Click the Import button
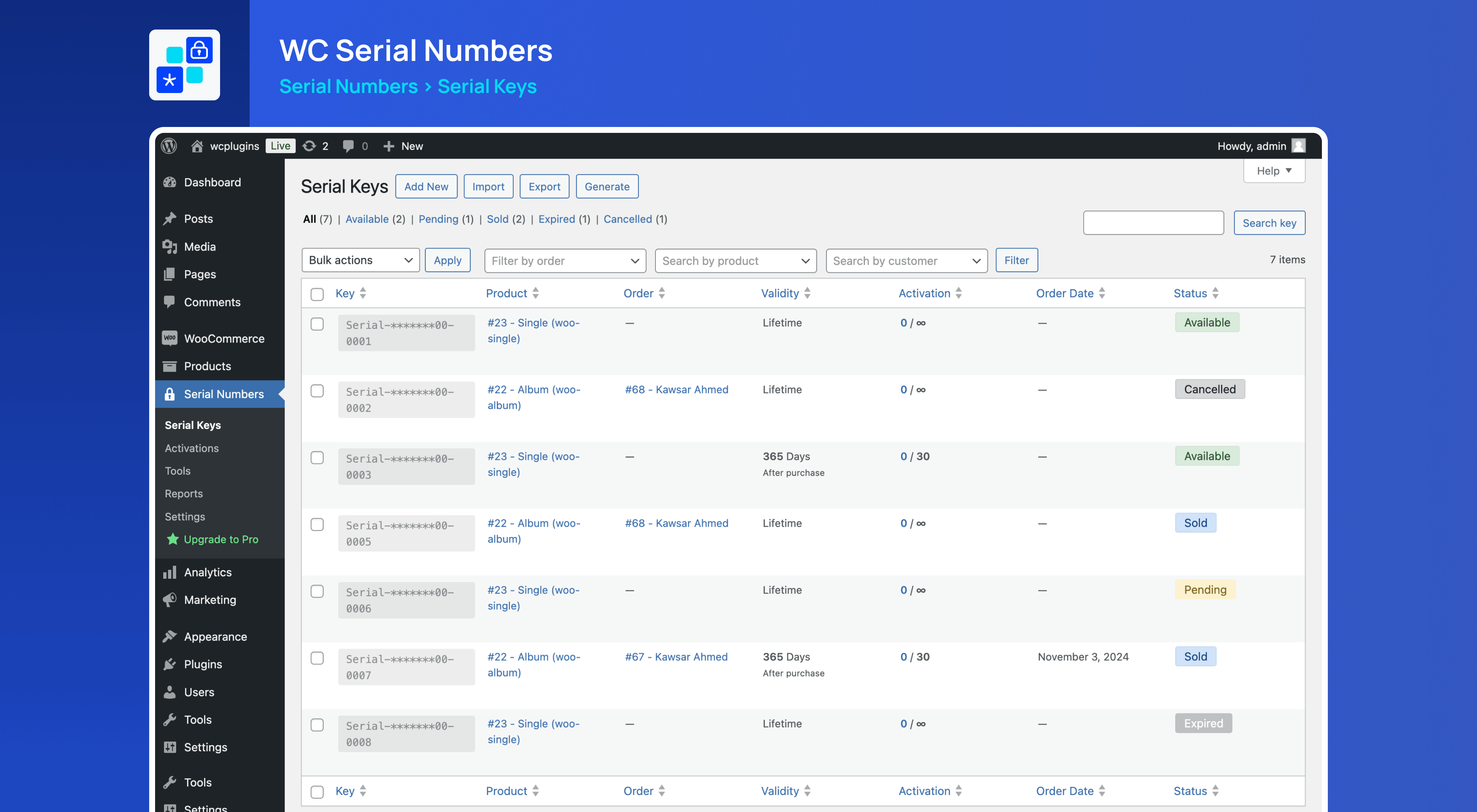 pyautogui.click(x=489, y=186)
